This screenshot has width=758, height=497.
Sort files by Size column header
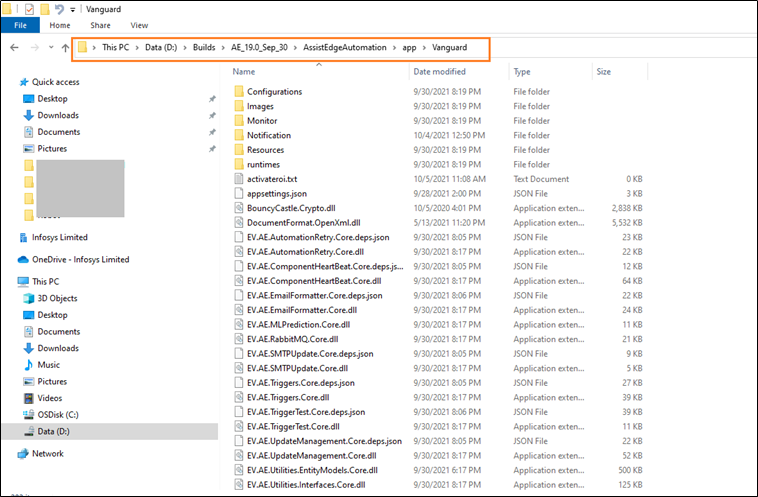coord(604,72)
